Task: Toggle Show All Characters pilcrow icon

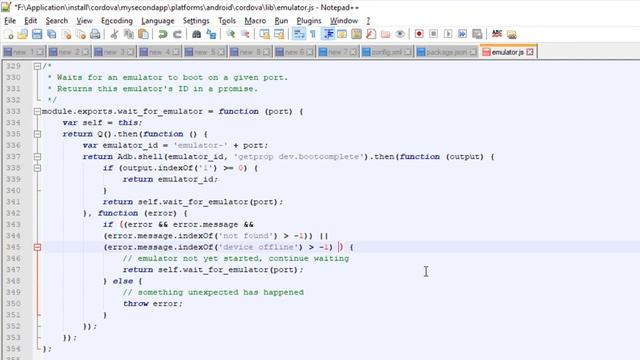Action: pos(313,34)
